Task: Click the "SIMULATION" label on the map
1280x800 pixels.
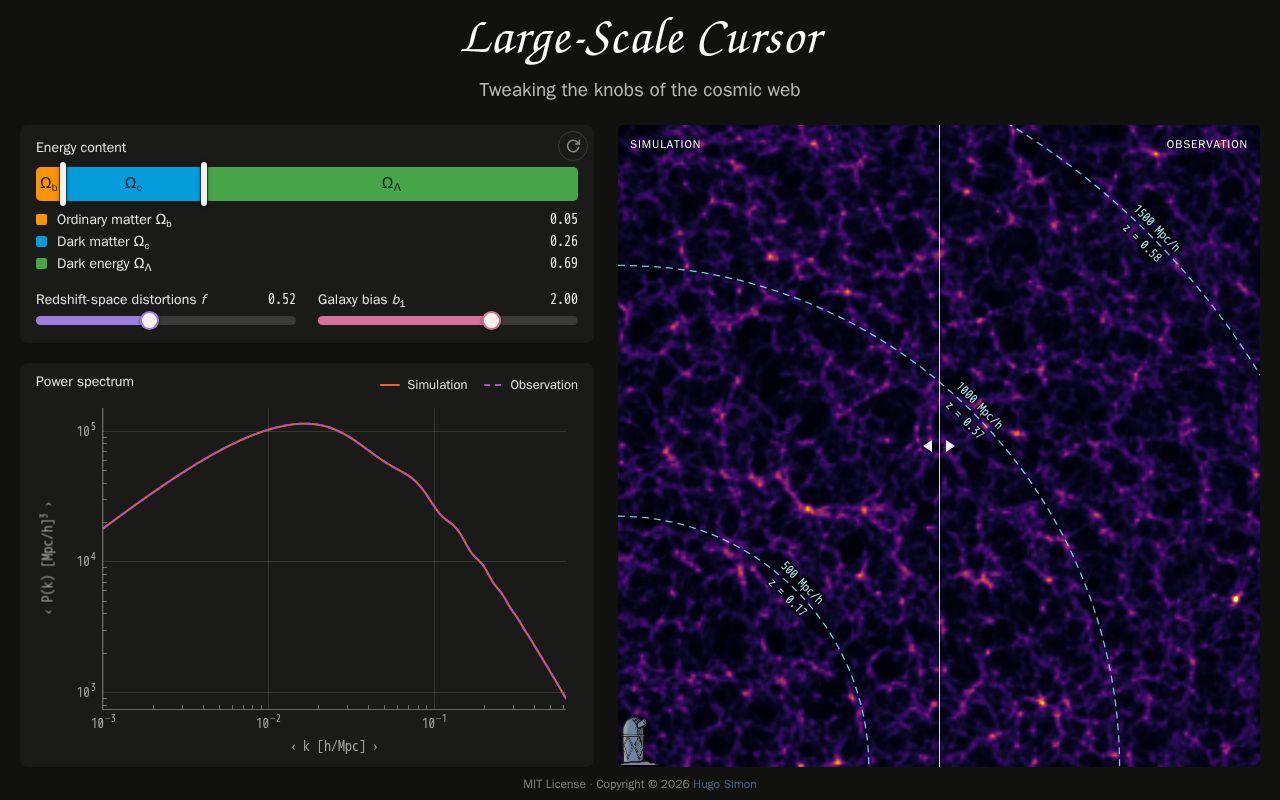Action: pos(666,144)
